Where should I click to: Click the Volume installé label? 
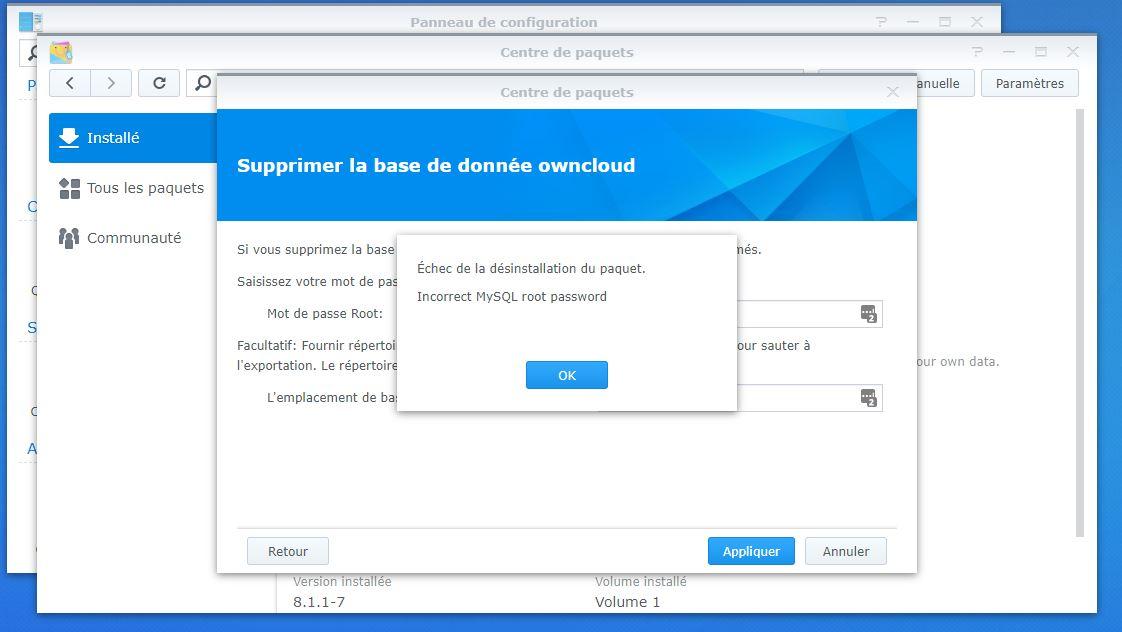point(640,581)
